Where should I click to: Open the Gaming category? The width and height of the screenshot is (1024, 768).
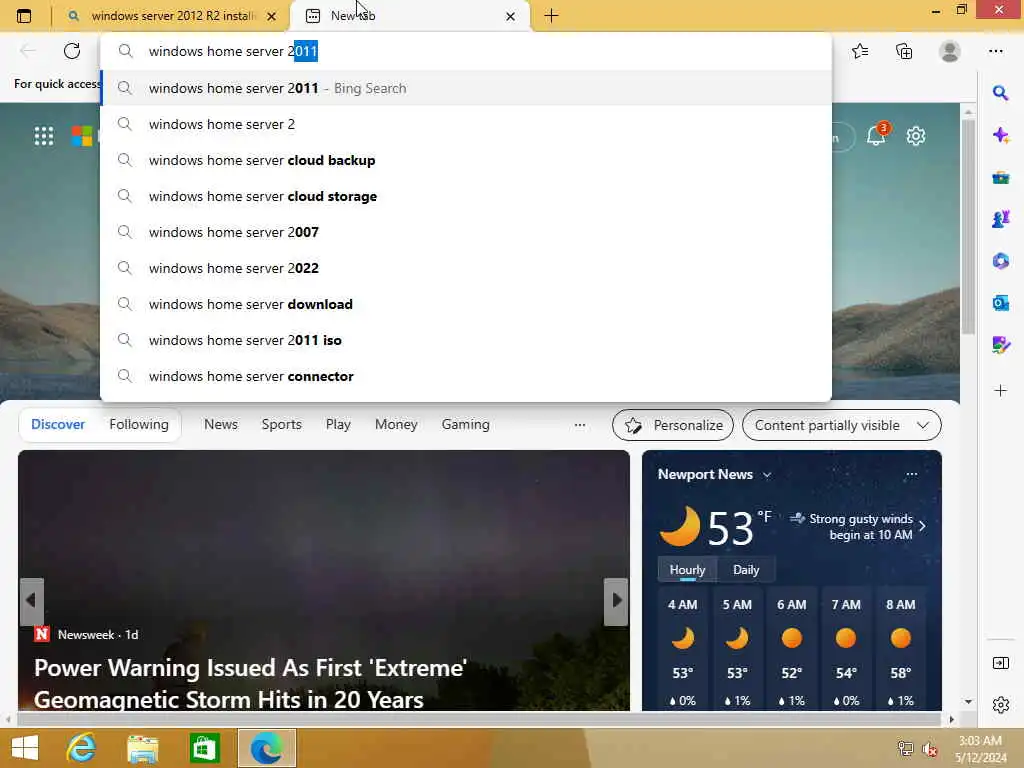pyautogui.click(x=465, y=424)
